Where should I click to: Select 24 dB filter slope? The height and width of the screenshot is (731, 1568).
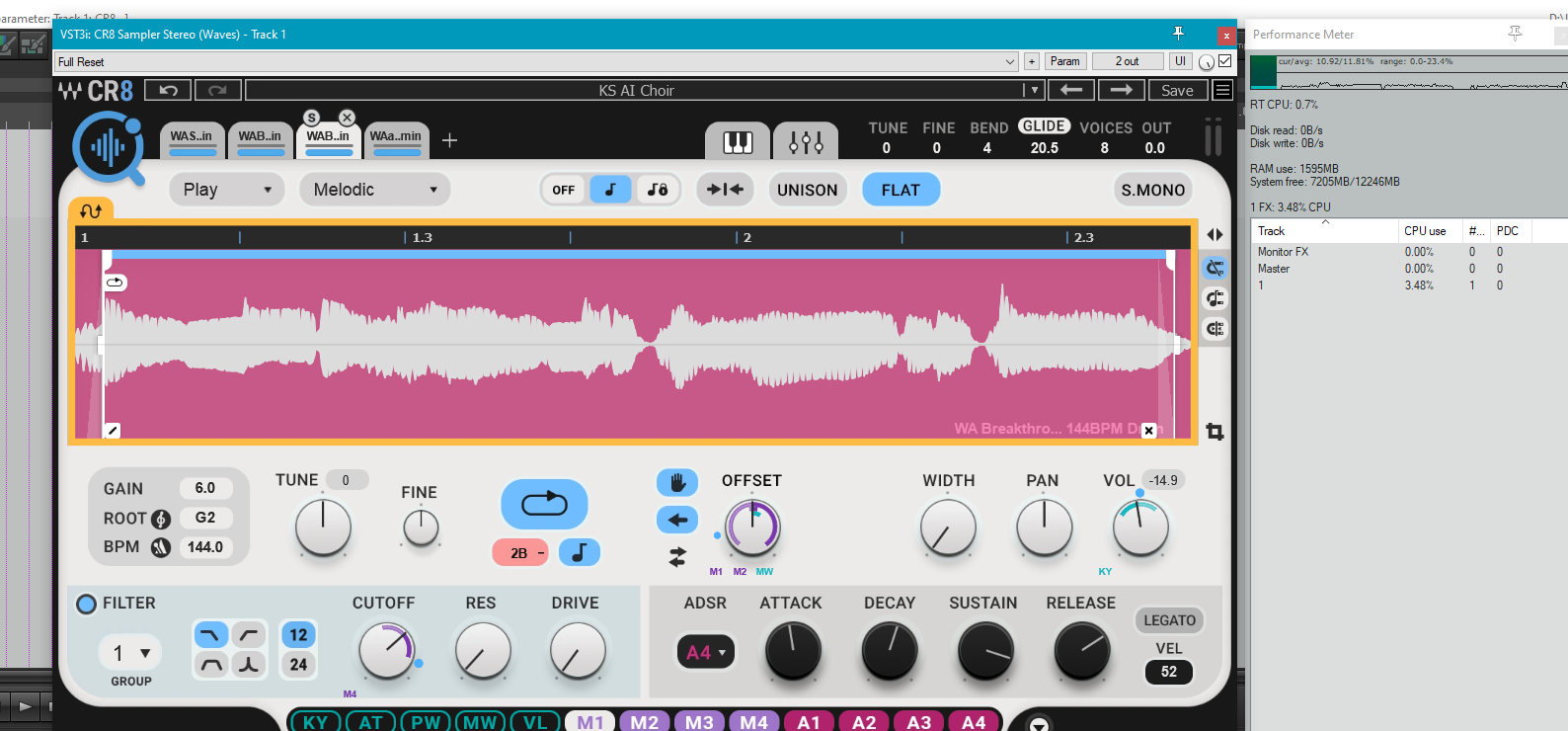[298, 665]
